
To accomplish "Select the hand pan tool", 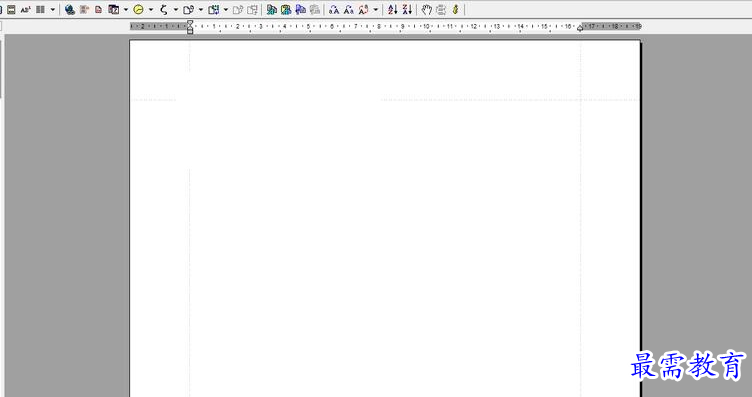I will click(x=426, y=9).
